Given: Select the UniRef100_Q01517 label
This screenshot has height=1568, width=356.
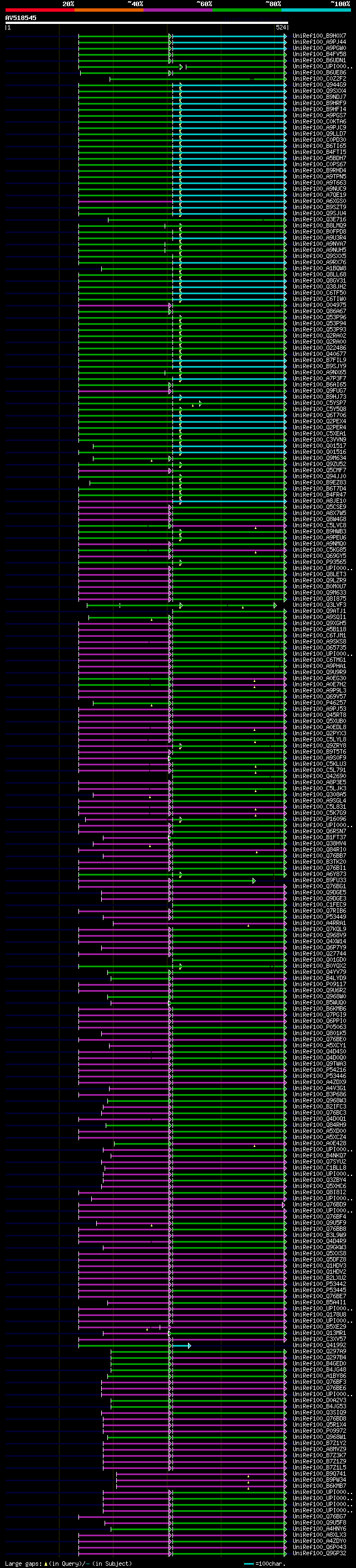Looking at the screenshot, I should [x=319, y=446].
